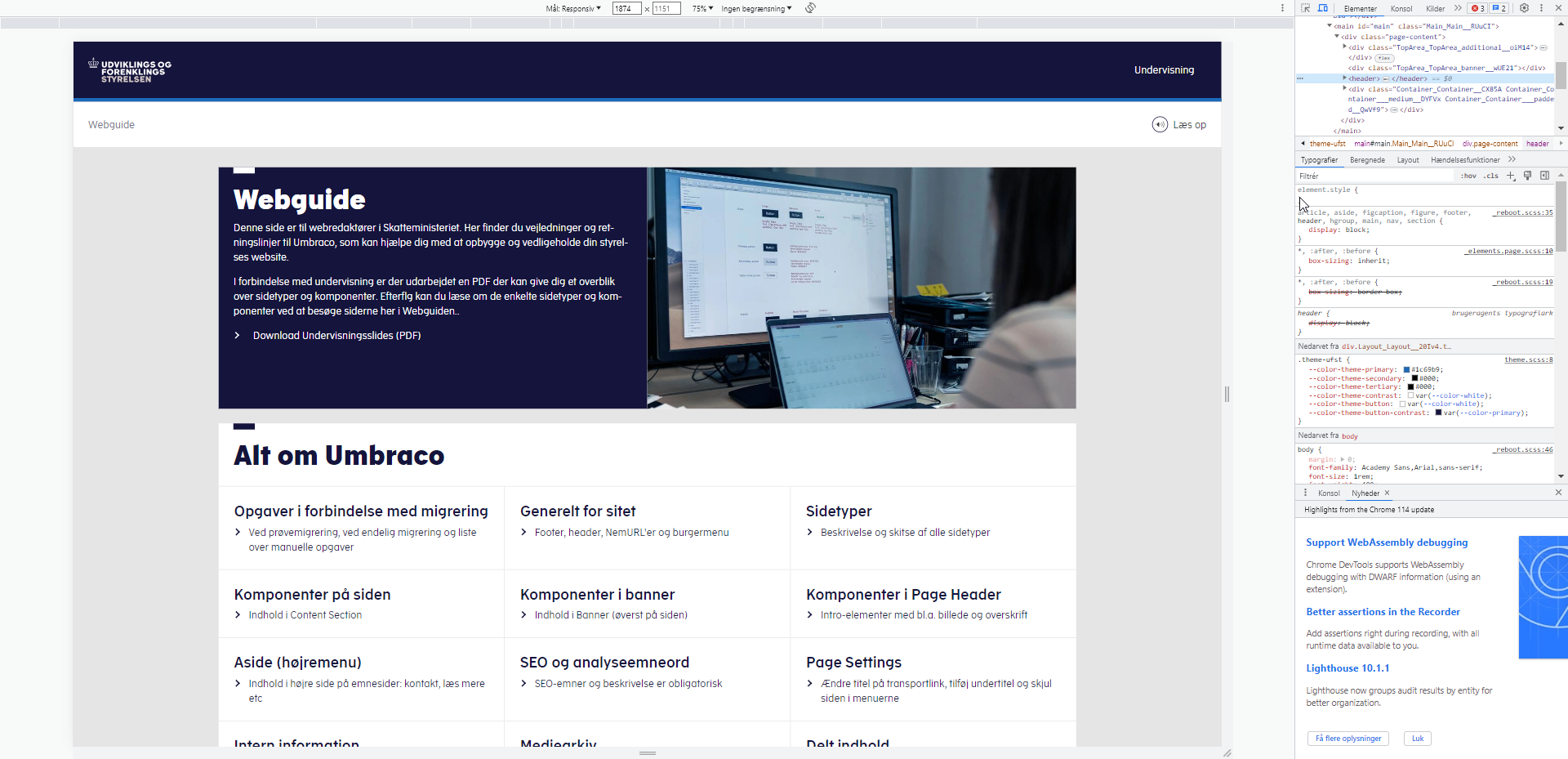Switch to the Konsol tab in top bar
1568x759 pixels.
(1401, 9)
